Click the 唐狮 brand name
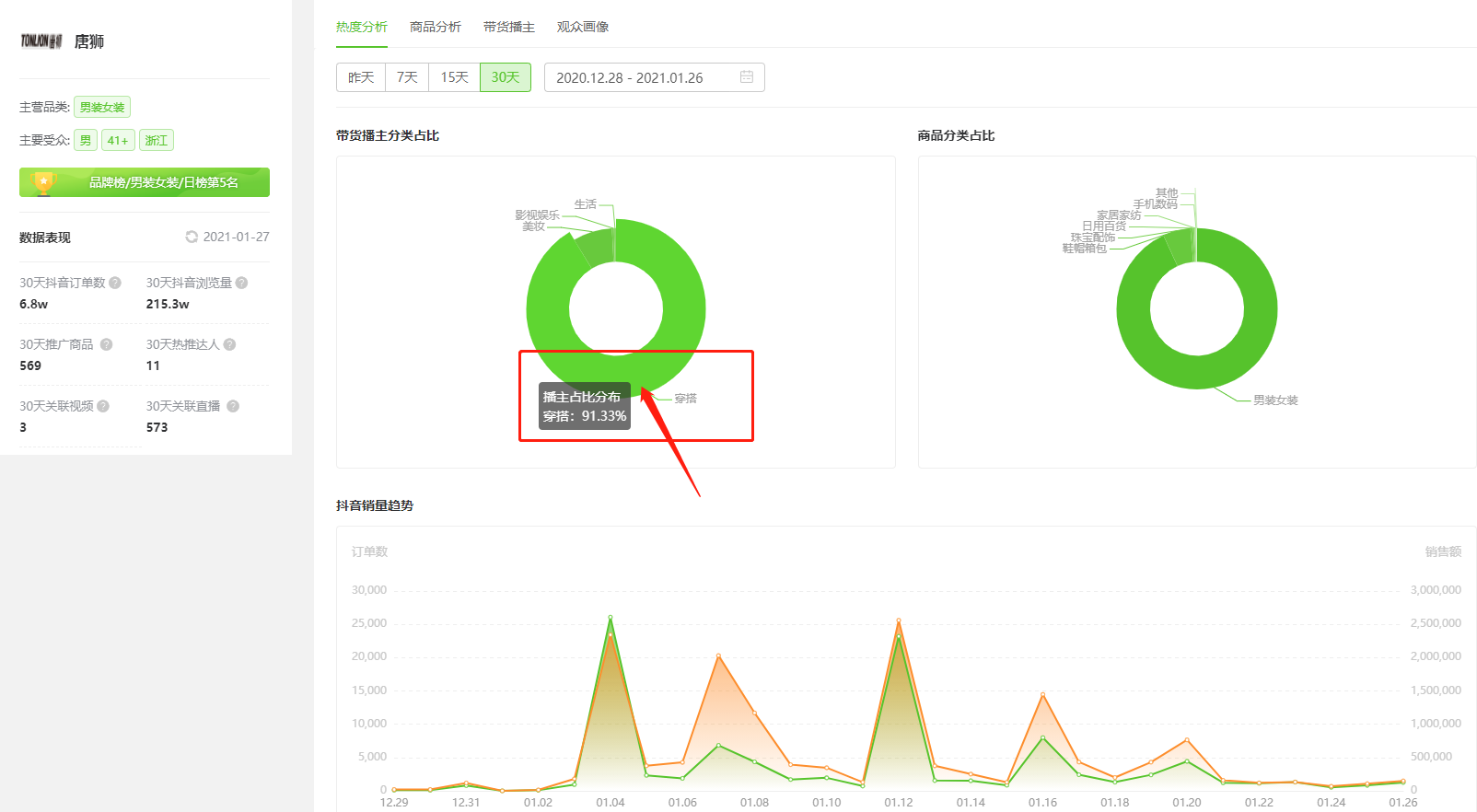Image resolution: width=1477 pixels, height=812 pixels. point(89,41)
